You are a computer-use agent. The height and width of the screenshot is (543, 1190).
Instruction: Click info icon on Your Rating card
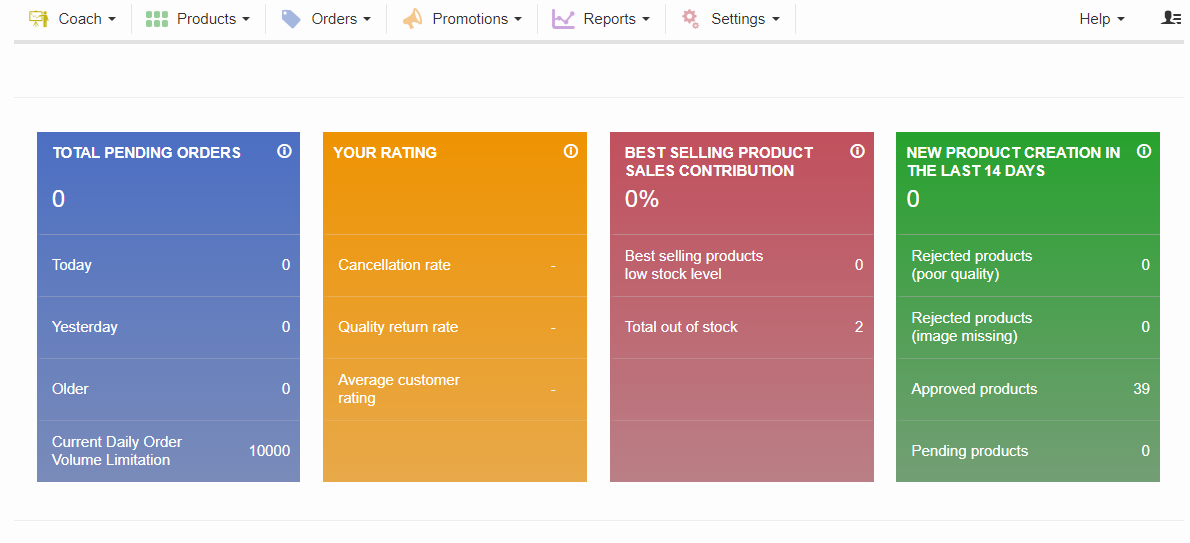tap(571, 151)
